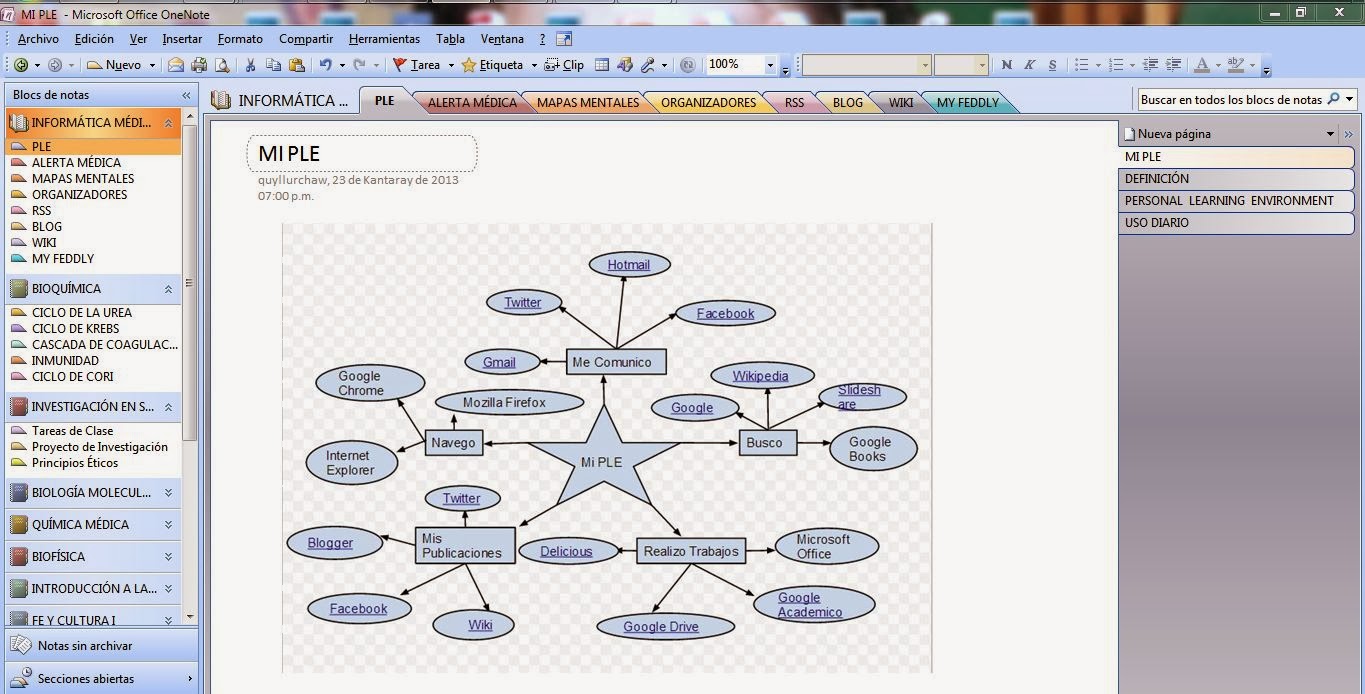This screenshot has width=1365, height=694.
Task: Collapse the Blocs de notas panel
Action: click(186, 95)
